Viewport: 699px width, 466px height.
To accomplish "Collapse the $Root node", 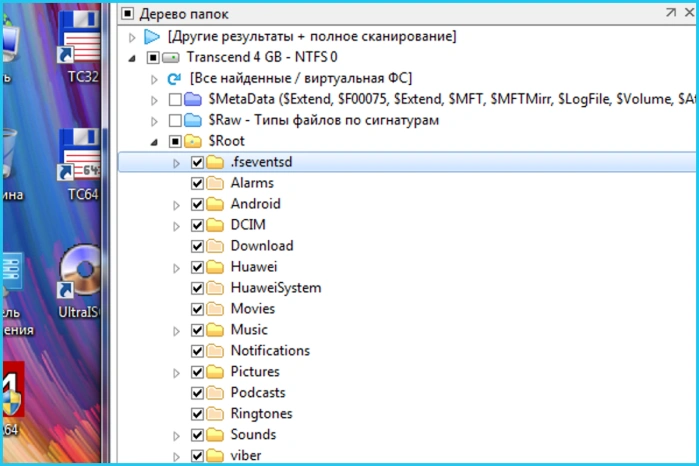I will point(154,142).
